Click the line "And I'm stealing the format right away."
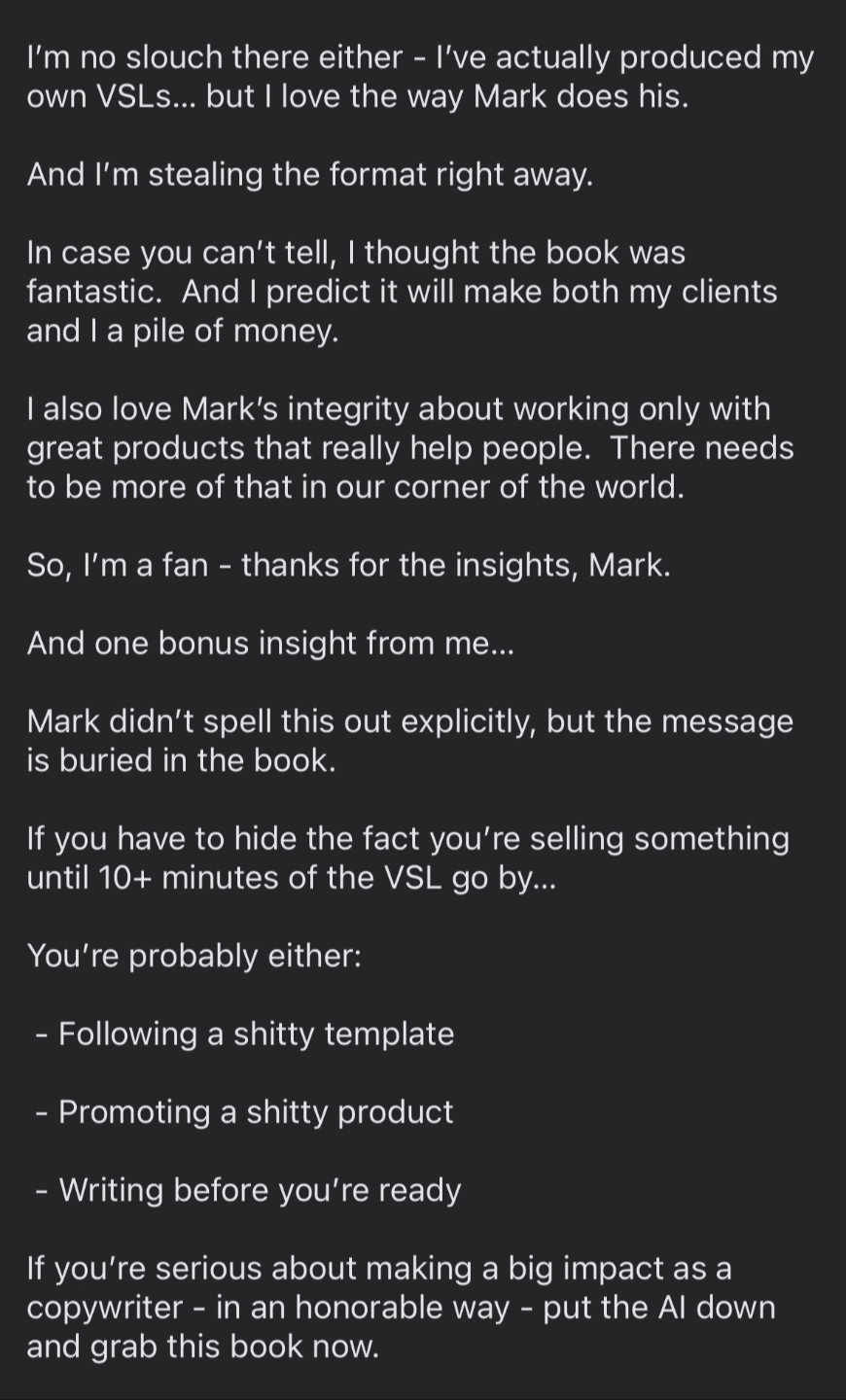The height and width of the screenshot is (1400, 846). [x=310, y=175]
